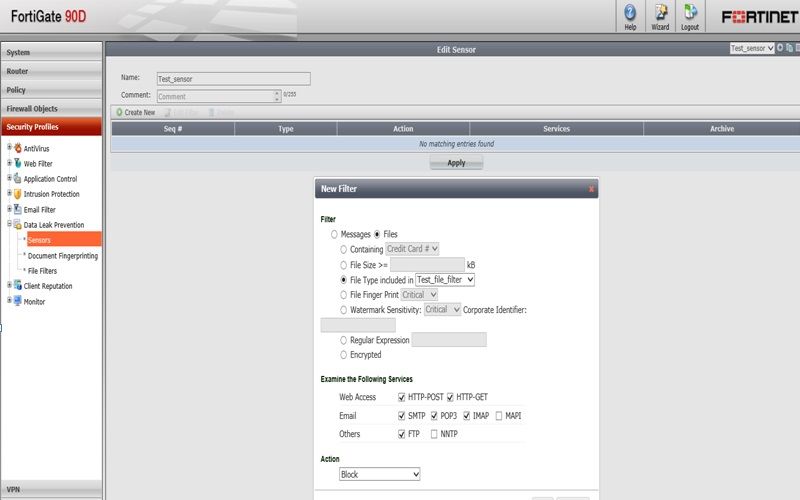Screen dimensions: 800x500
Task: Click the Monitor icon in sidebar
Action: click(18, 301)
